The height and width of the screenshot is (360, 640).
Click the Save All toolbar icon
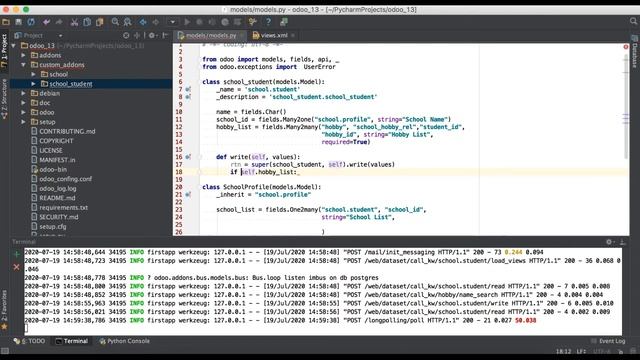click(x=19, y=22)
